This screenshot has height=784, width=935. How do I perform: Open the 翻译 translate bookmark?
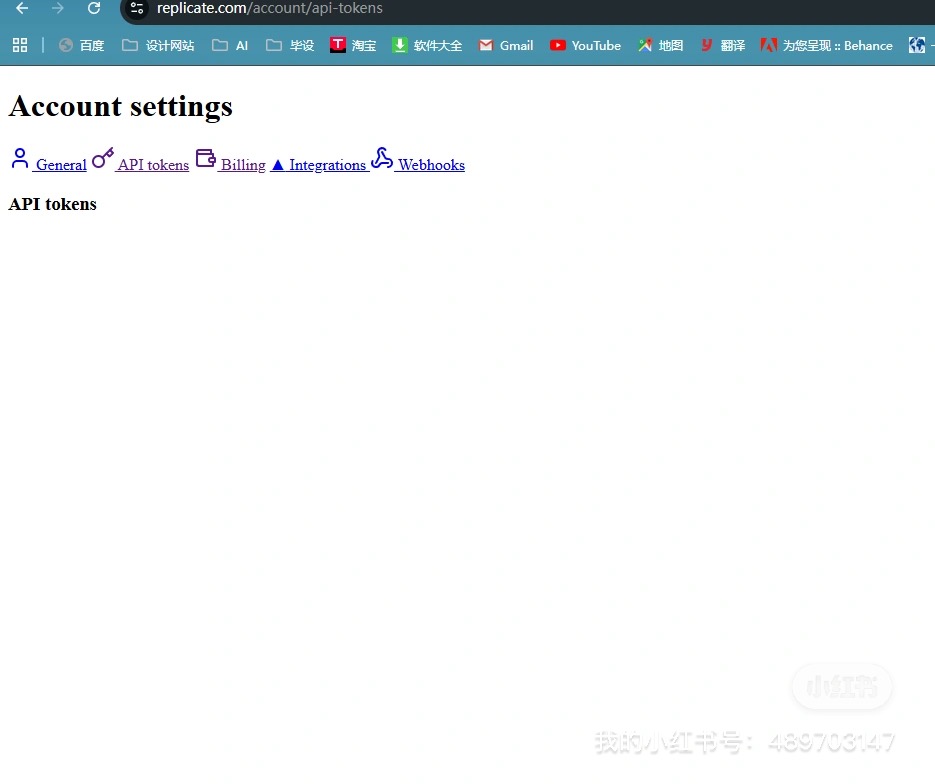point(723,45)
